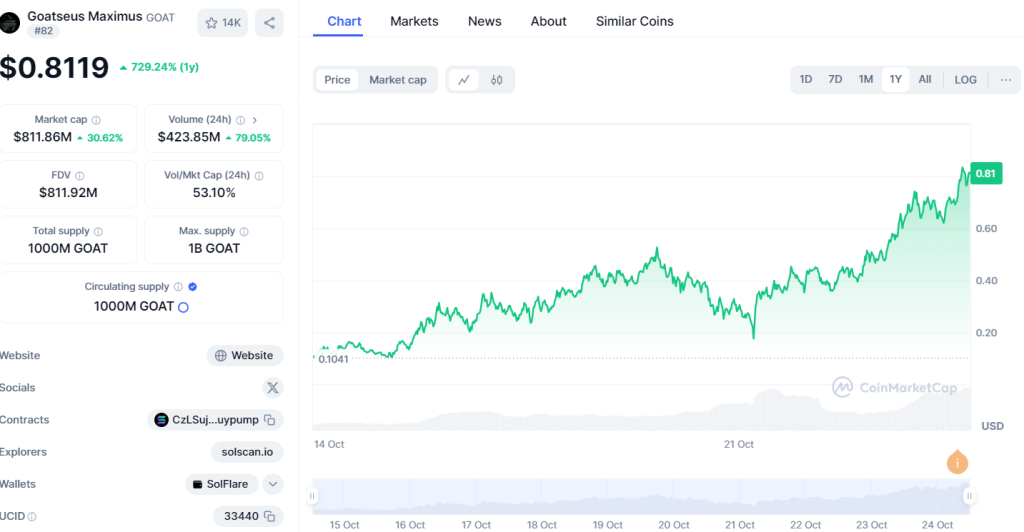Viewport: 1024px width, 532px height.
Task: Expand Volume (24h) details arrow
Action: [255, 120]
